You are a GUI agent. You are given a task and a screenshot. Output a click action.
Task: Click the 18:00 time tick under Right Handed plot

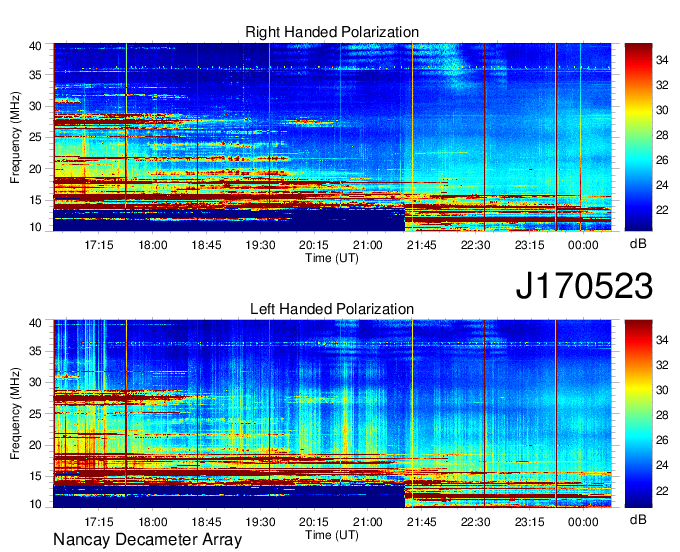click(x=153, y=245)
